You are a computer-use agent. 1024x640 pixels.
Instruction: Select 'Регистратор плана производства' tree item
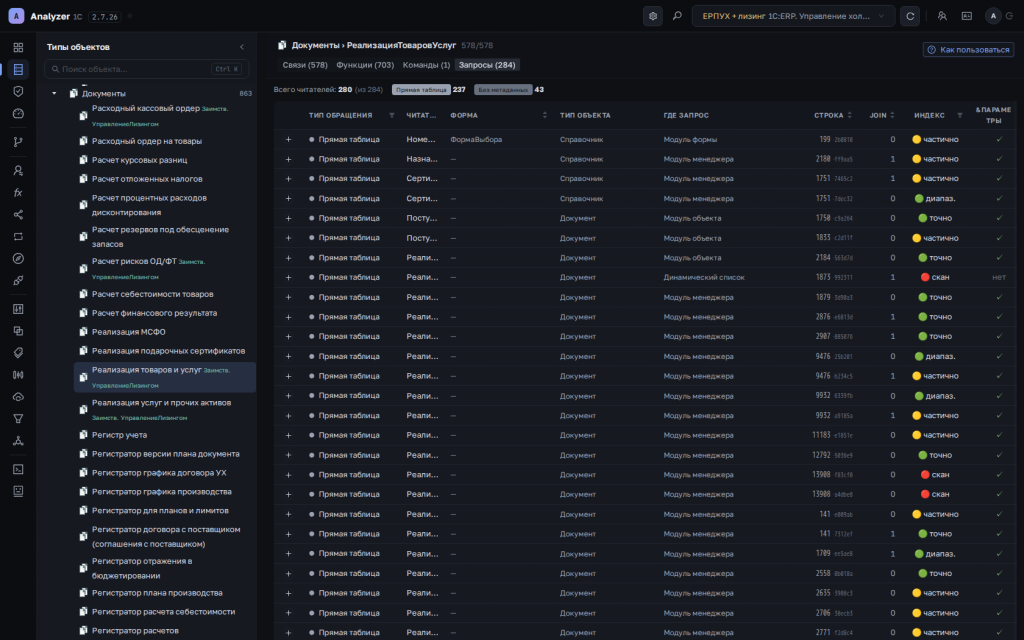157,593
